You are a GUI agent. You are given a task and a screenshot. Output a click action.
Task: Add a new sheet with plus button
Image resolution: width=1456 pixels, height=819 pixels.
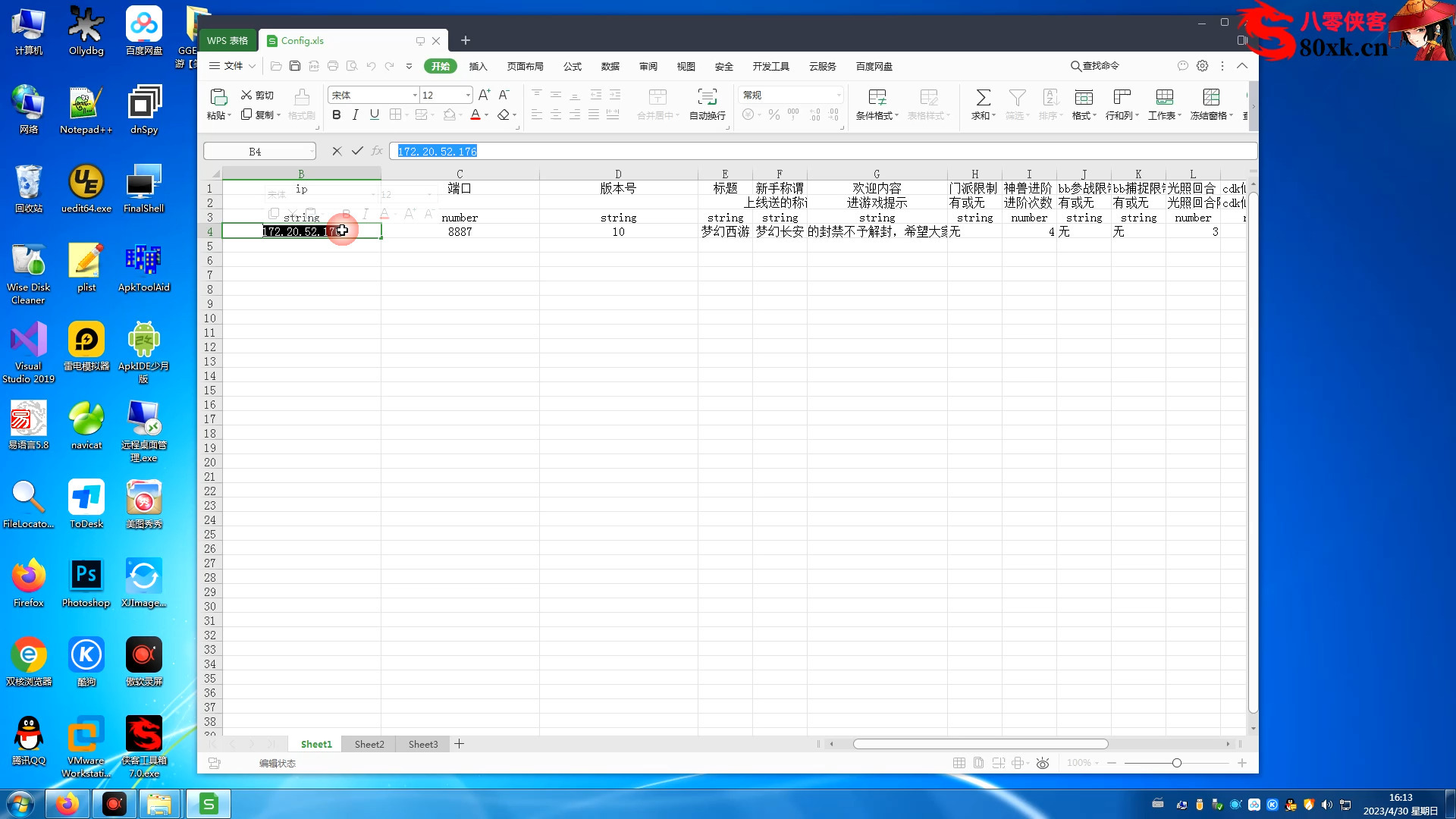pos(459,744)
